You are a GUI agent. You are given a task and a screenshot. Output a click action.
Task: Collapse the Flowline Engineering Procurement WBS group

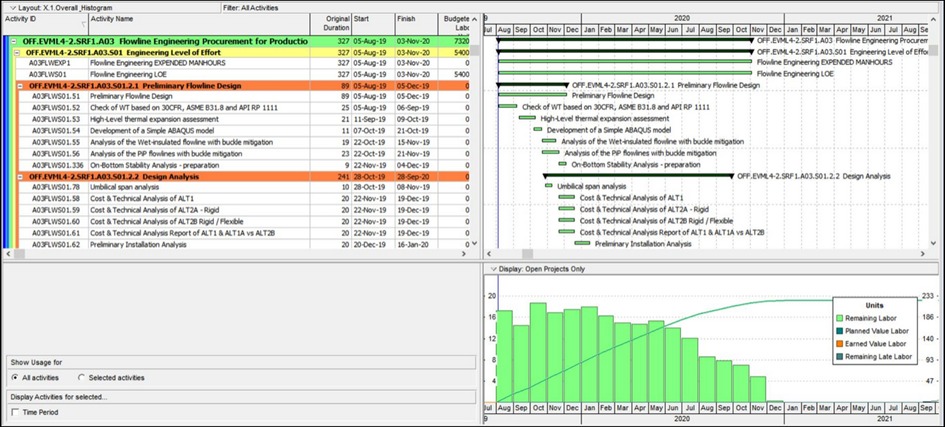click(x=13, y=42)
